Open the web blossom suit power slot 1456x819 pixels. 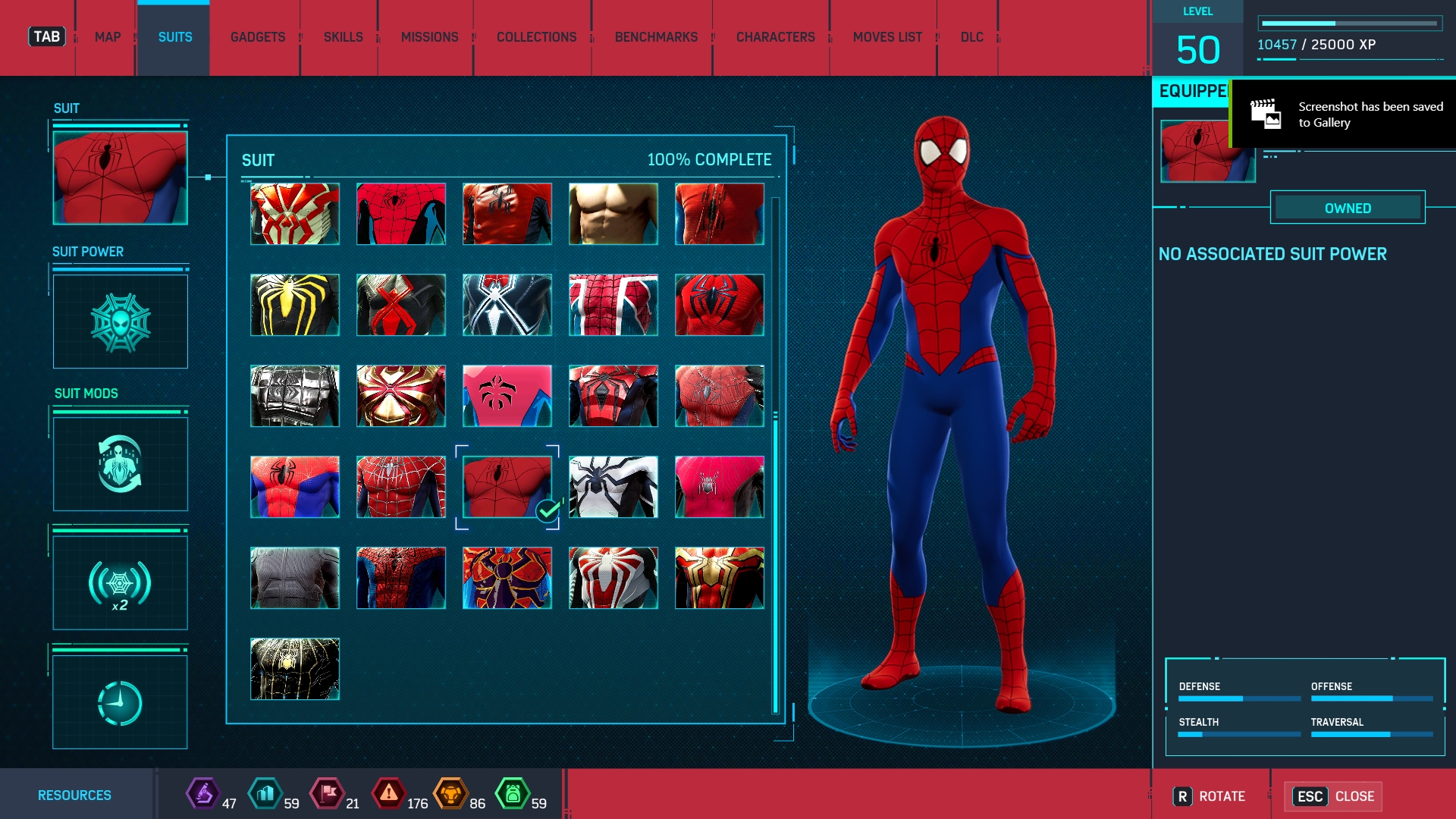(x=120, y=322)
